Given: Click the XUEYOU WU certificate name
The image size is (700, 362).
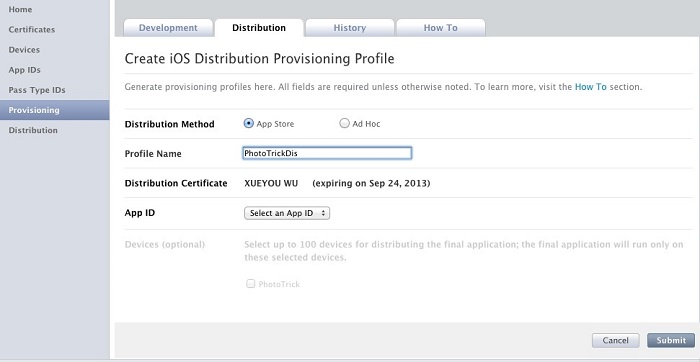Looking at the screenshot, I should [x=271, y=183].
